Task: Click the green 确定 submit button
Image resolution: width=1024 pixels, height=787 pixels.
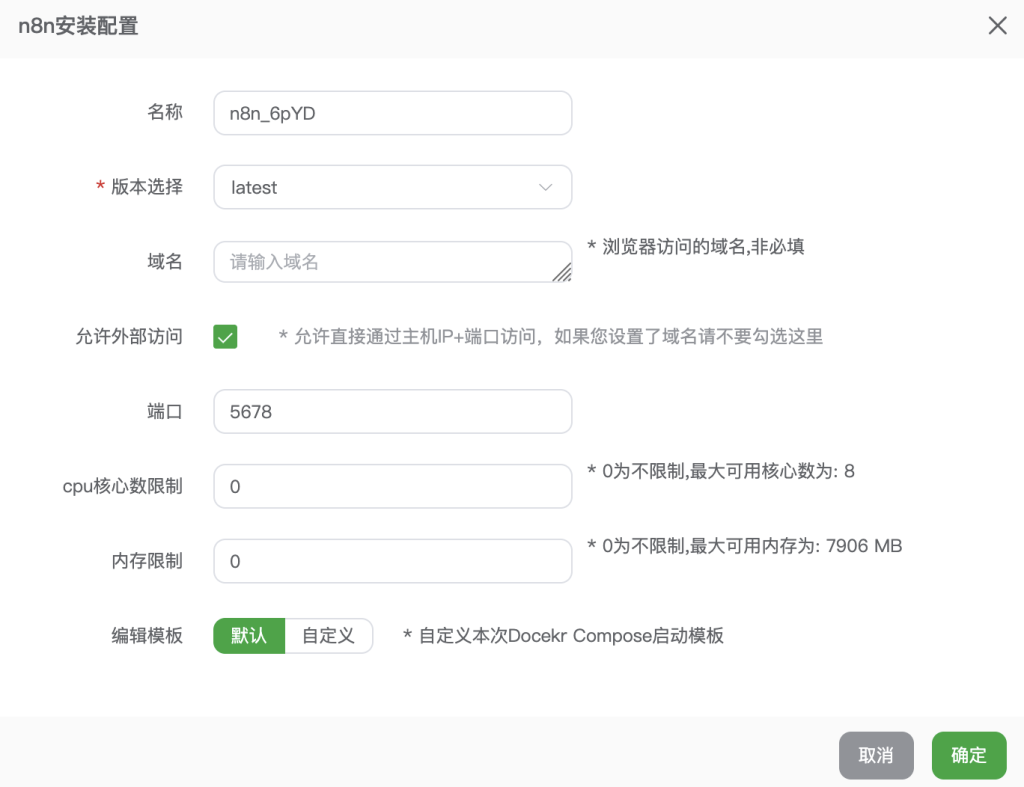Action: pos(968,755)
